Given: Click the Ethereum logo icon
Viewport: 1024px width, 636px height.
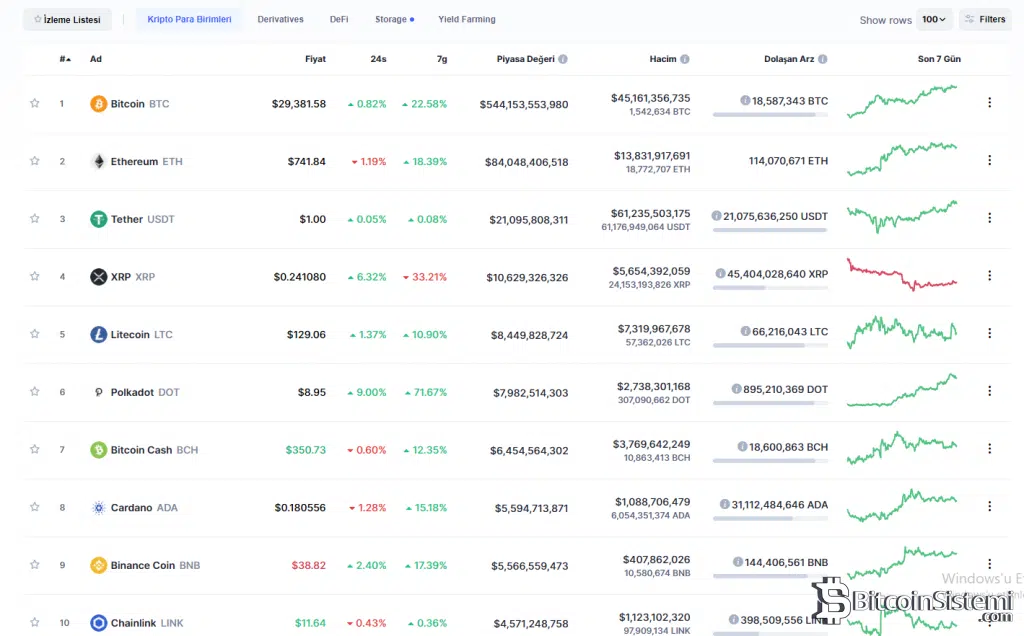Looking at the screenshot, I should tap(98, 161).
